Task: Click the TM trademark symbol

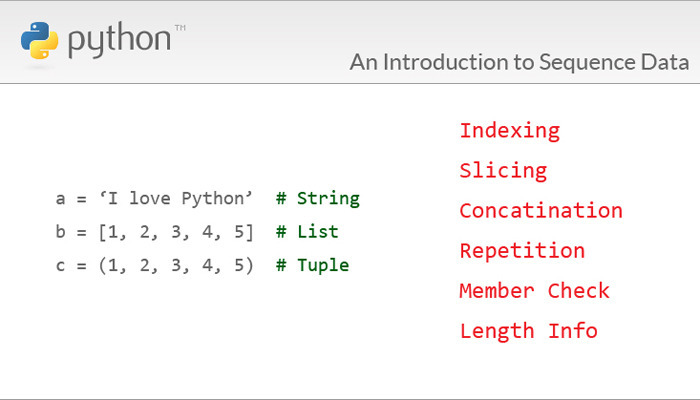Action: [180, 28]
